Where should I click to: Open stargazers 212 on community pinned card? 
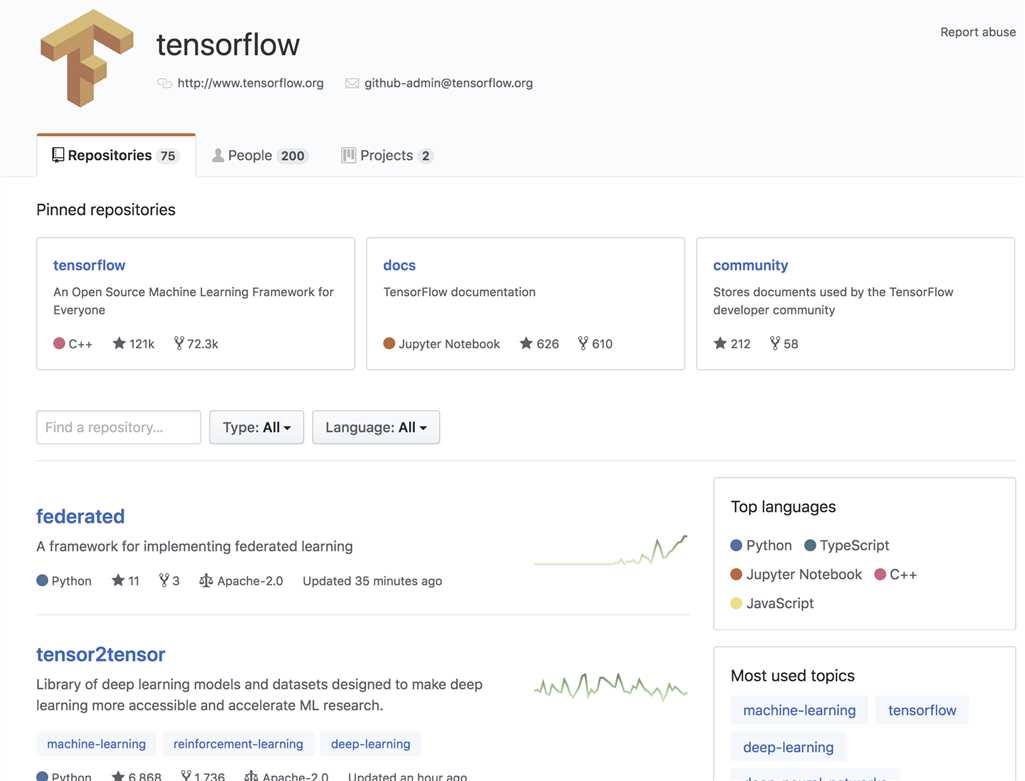pyautogui.click(x=732, y=343)
